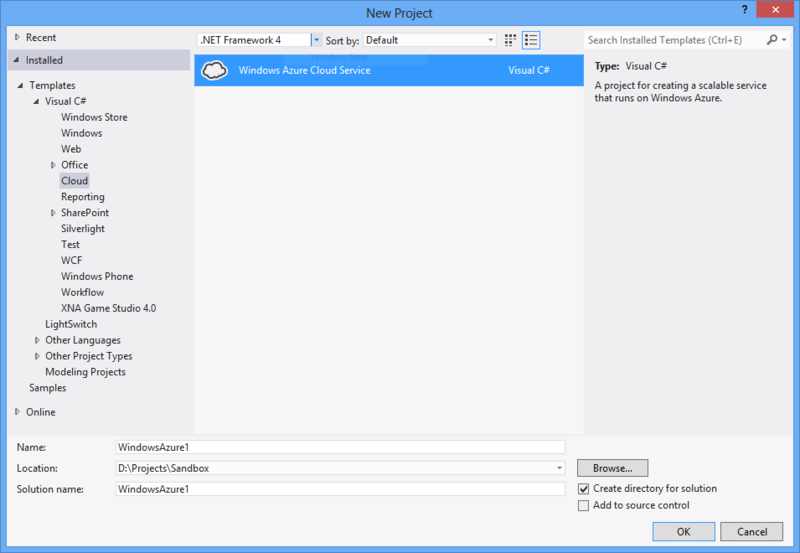The height and width of the screenshot is (553, 800).
Task: Click the Solution name input field
Action: (x=340, y=489)
